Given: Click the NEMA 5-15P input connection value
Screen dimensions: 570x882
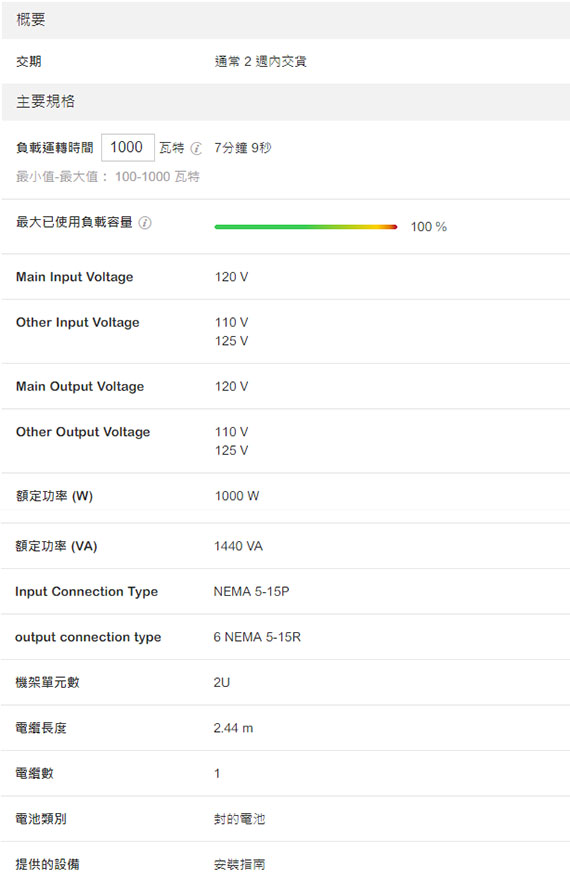Looking at the screenshot, I should coord(252,592).
